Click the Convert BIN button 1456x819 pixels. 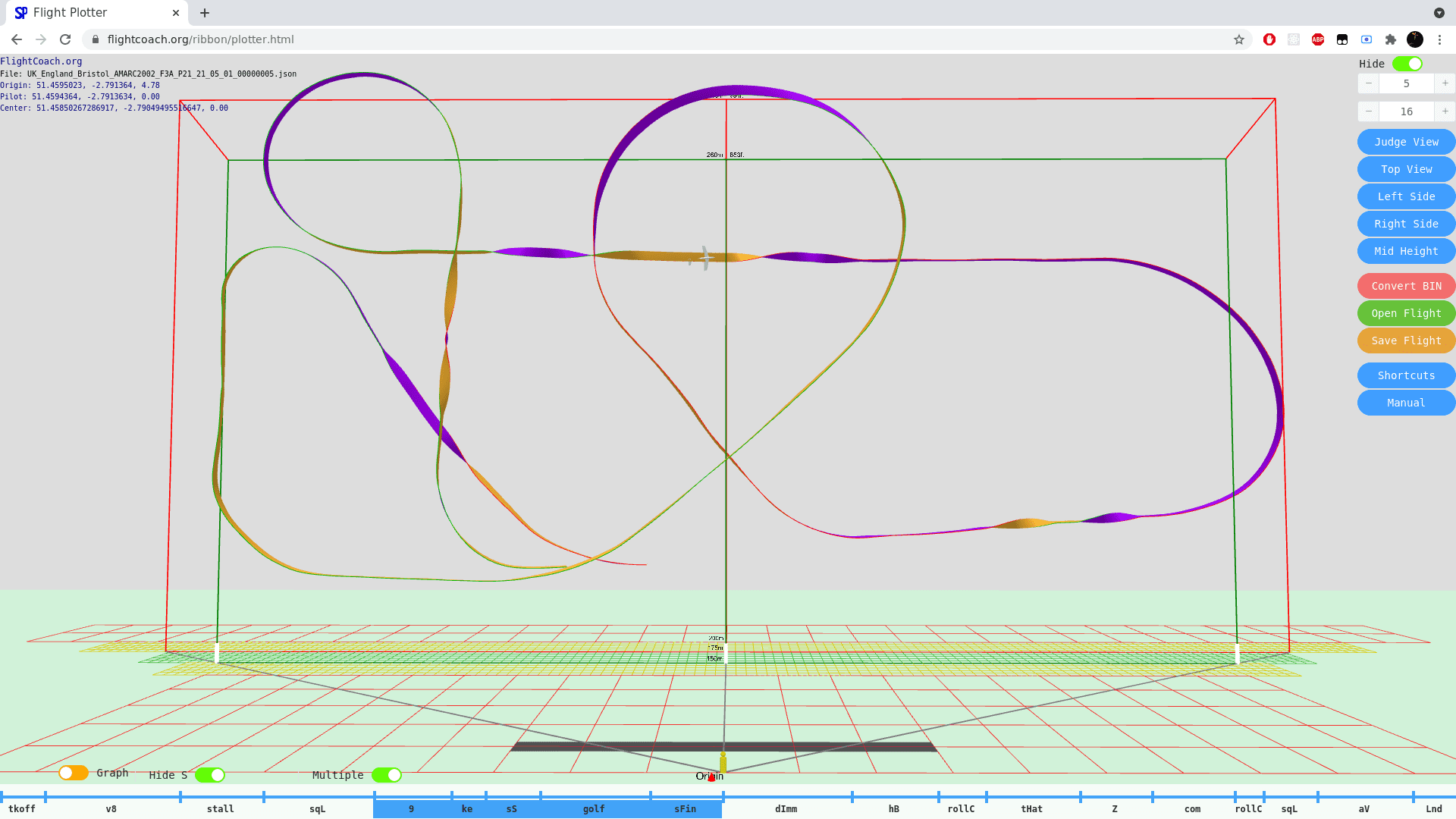coord(1406,286)
